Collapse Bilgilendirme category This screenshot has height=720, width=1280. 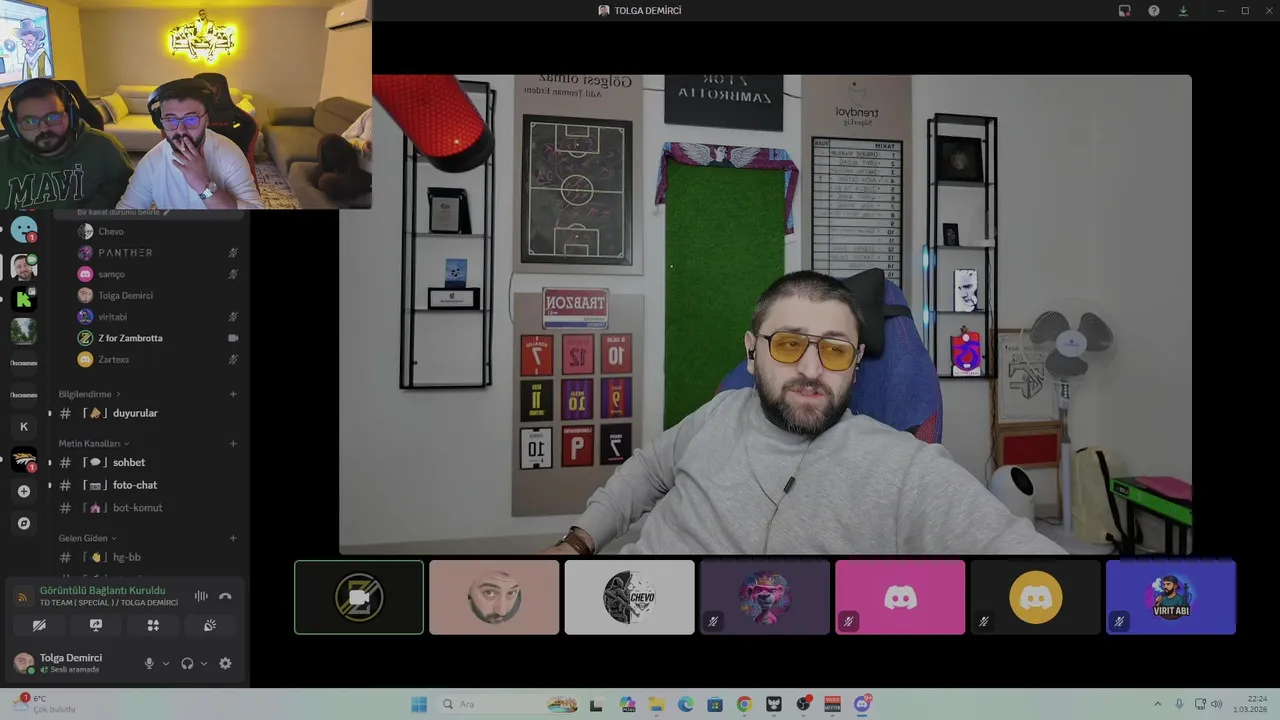[x=89, y=394]
